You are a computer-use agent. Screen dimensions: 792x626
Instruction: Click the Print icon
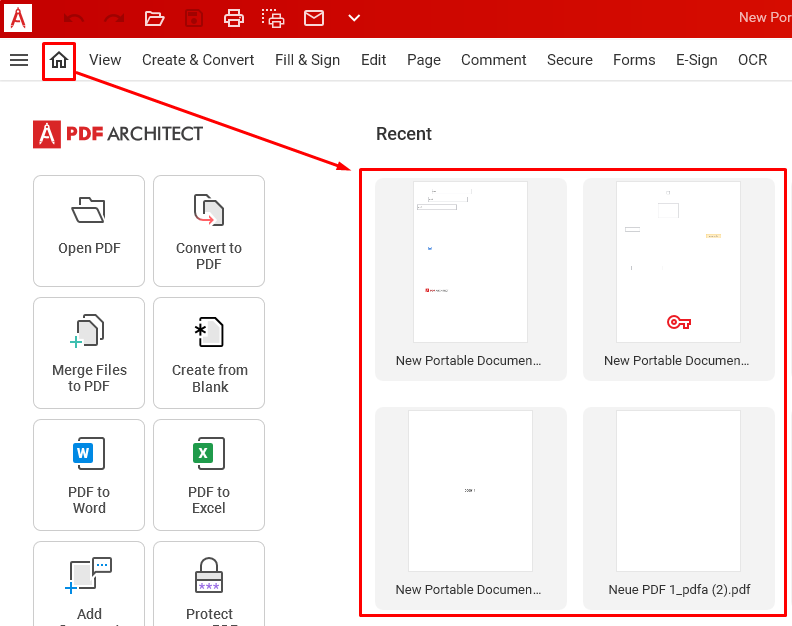(x=234, y=19)
